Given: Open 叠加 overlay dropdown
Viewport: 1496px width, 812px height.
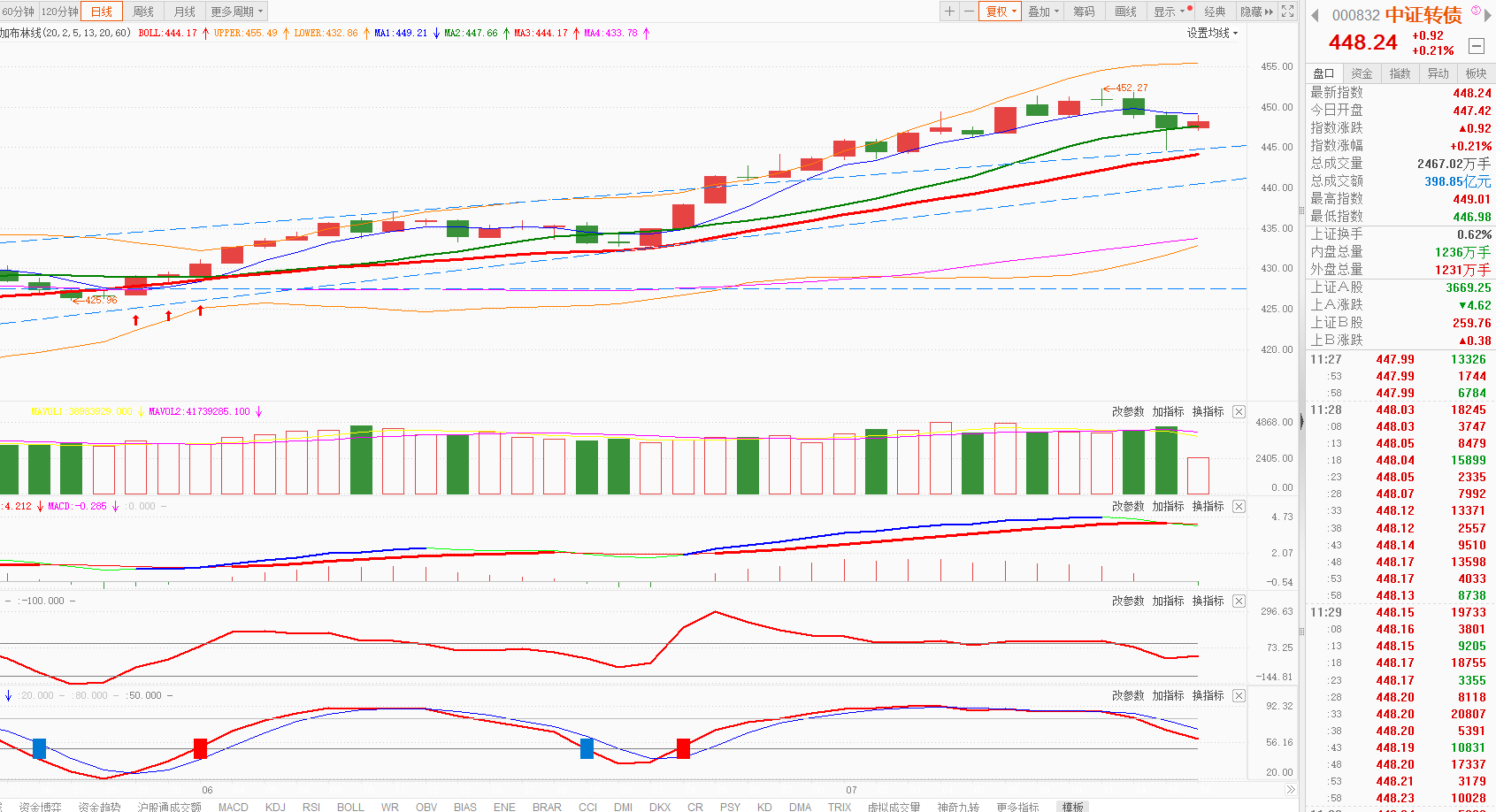Looking at the screenshot, I should 1043,11.
